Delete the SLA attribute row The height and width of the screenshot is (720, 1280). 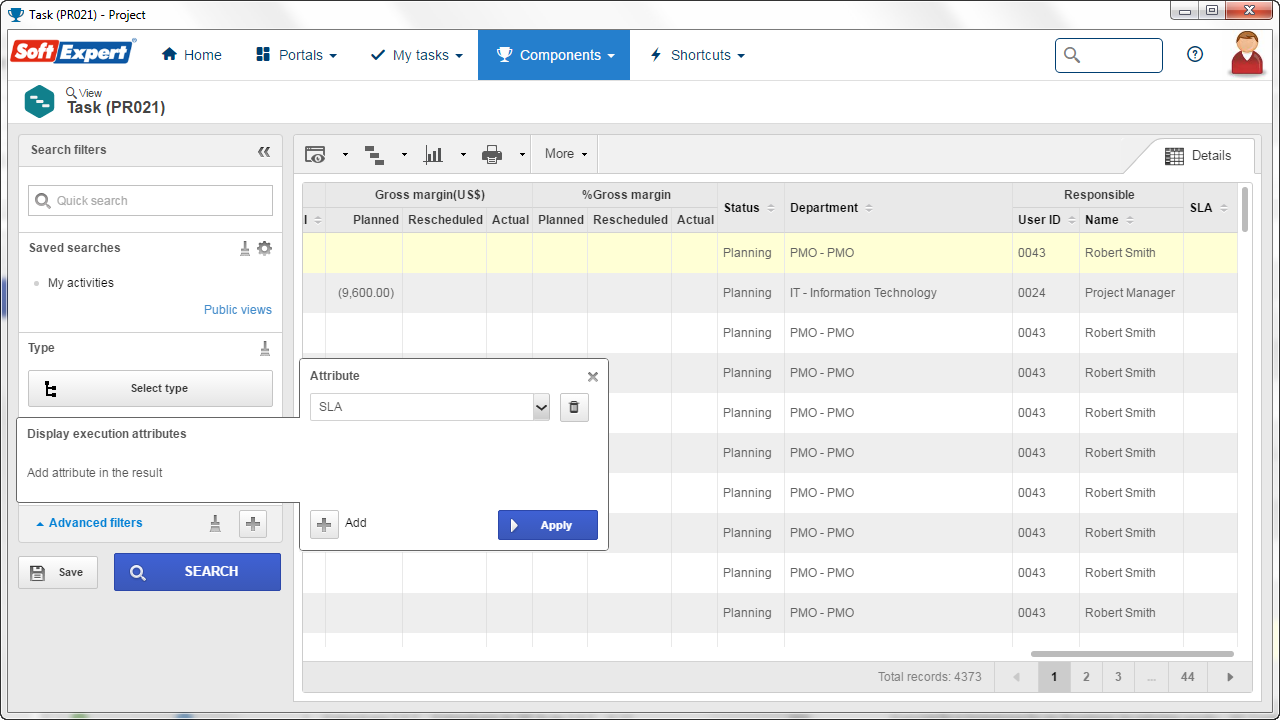click(x=574, y=407)
